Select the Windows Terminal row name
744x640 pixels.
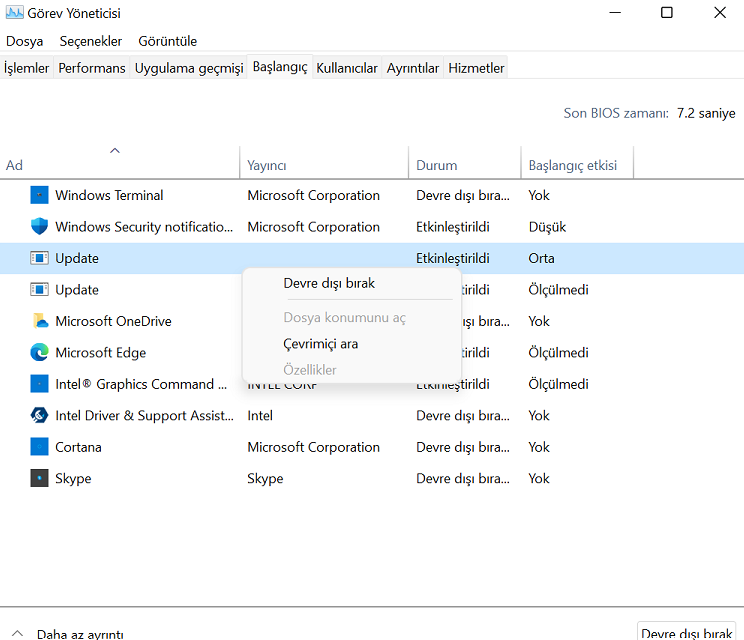tap(109, 195)
